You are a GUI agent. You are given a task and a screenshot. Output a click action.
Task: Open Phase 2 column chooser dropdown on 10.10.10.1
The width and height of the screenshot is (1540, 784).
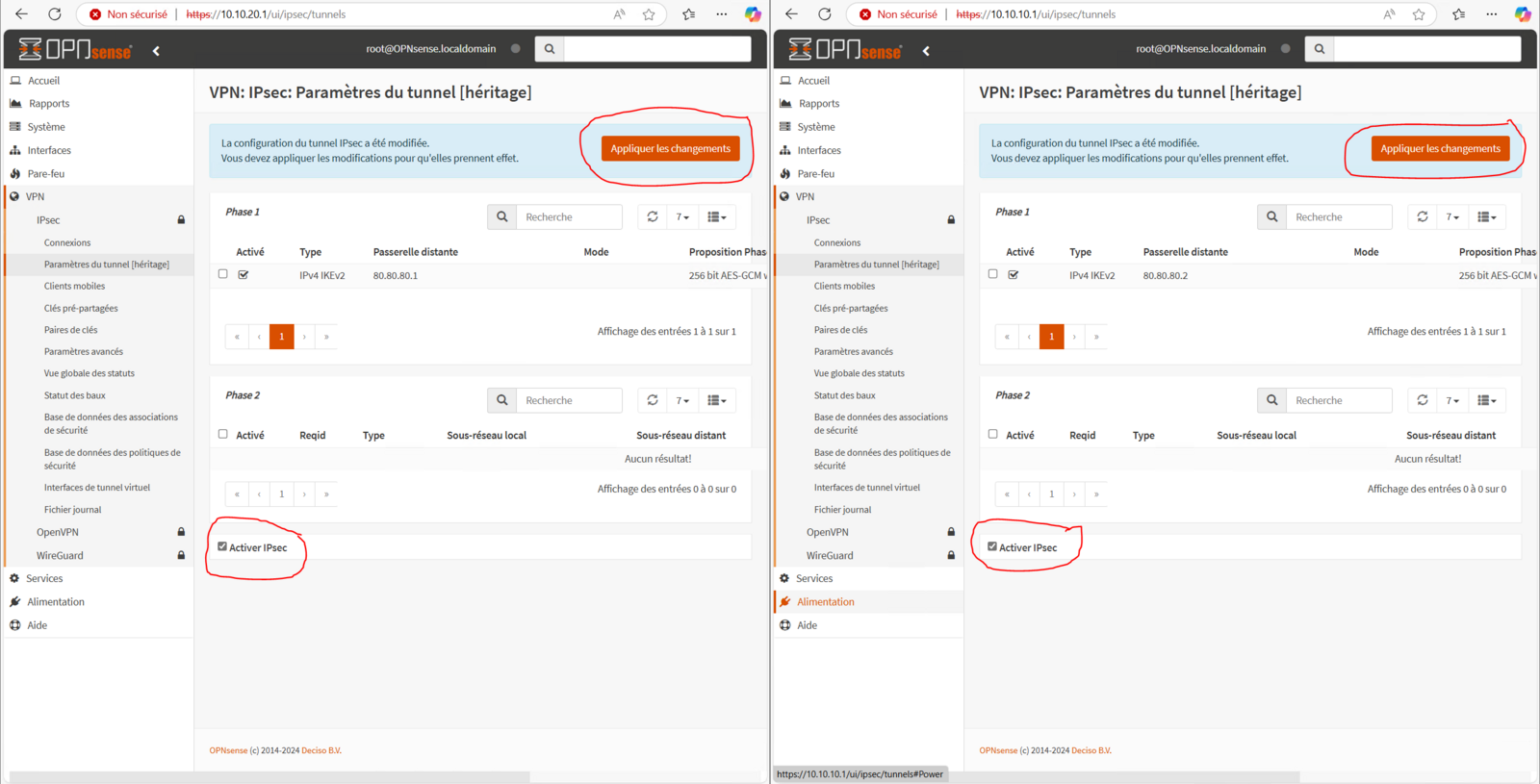tap(1486, 400)
